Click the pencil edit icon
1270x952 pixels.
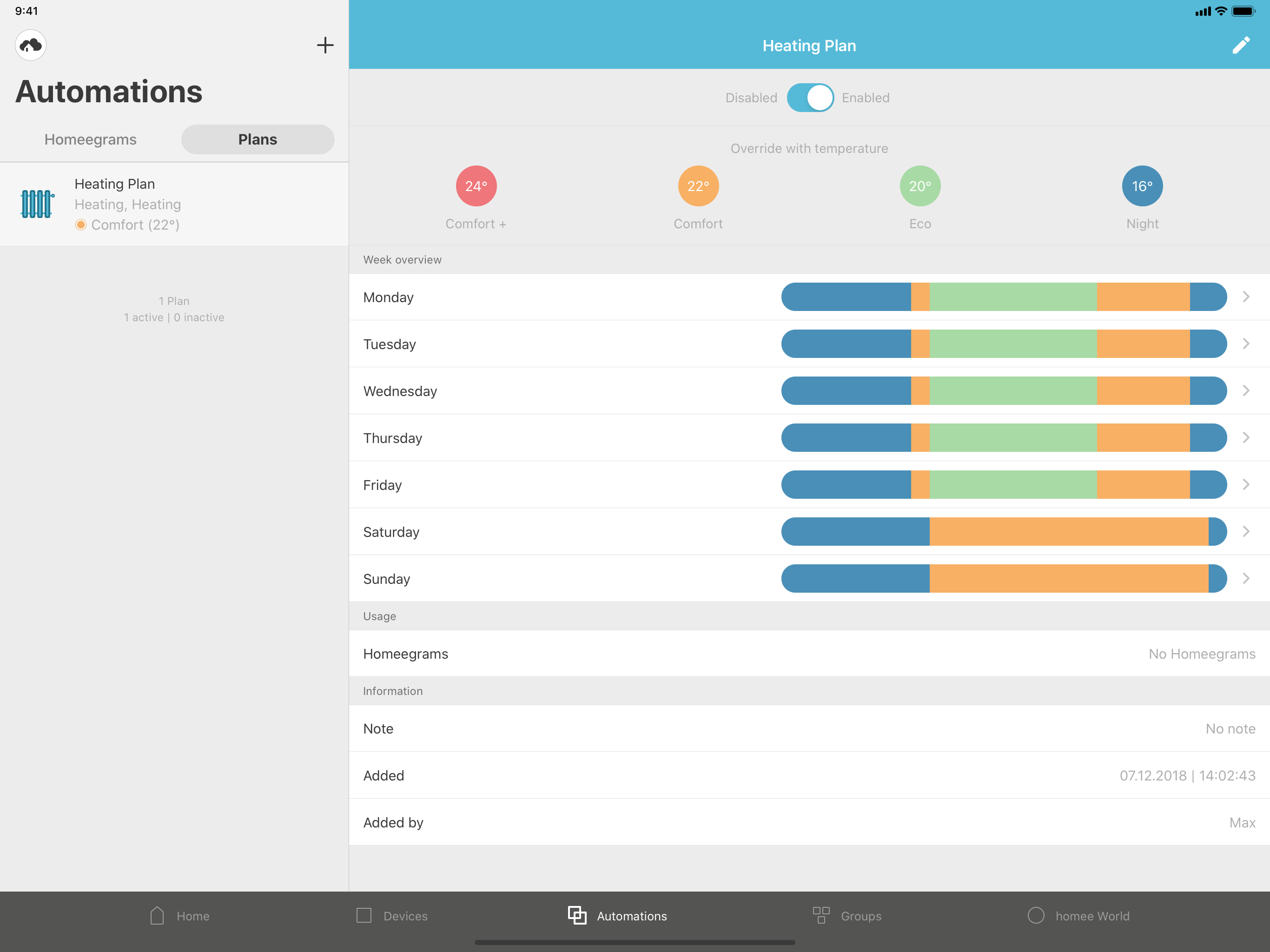[x=1240, y=46]
